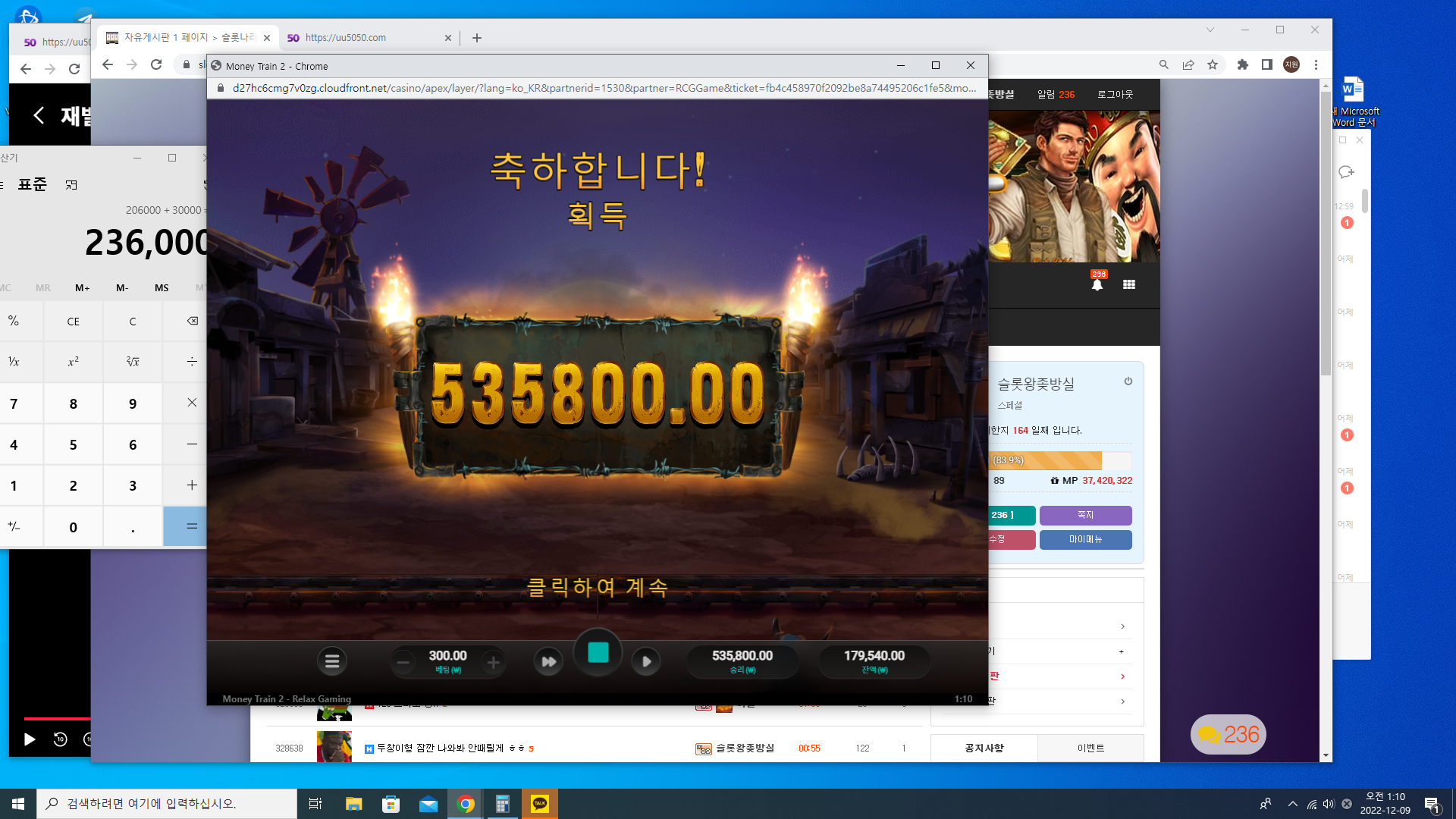The width and height of the screenshot is (1456, 819).
Task: Click the 로그아웃 link
Action: coord(1115,95)
